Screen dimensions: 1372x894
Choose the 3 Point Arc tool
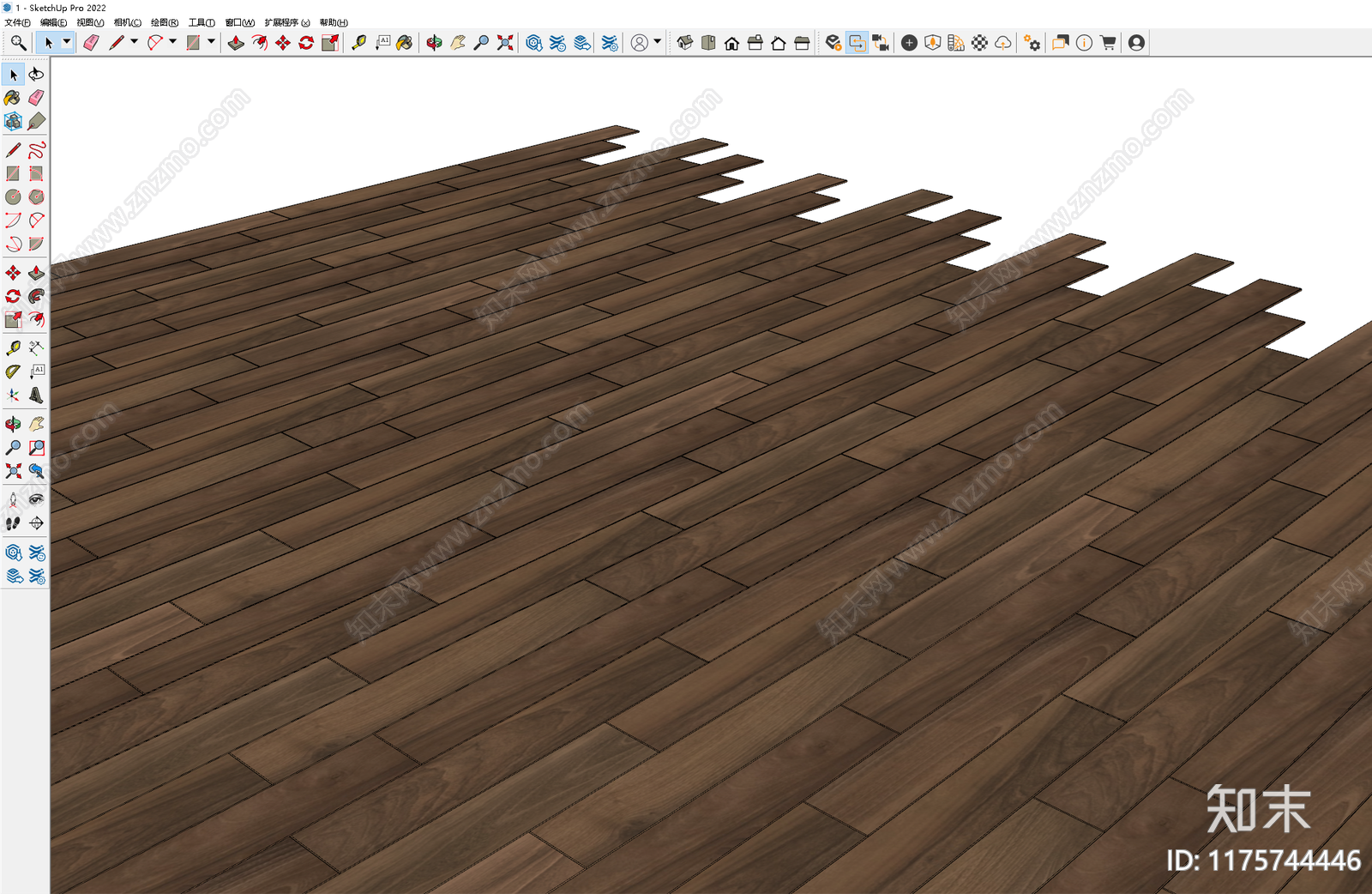click(x=13, y=244)
